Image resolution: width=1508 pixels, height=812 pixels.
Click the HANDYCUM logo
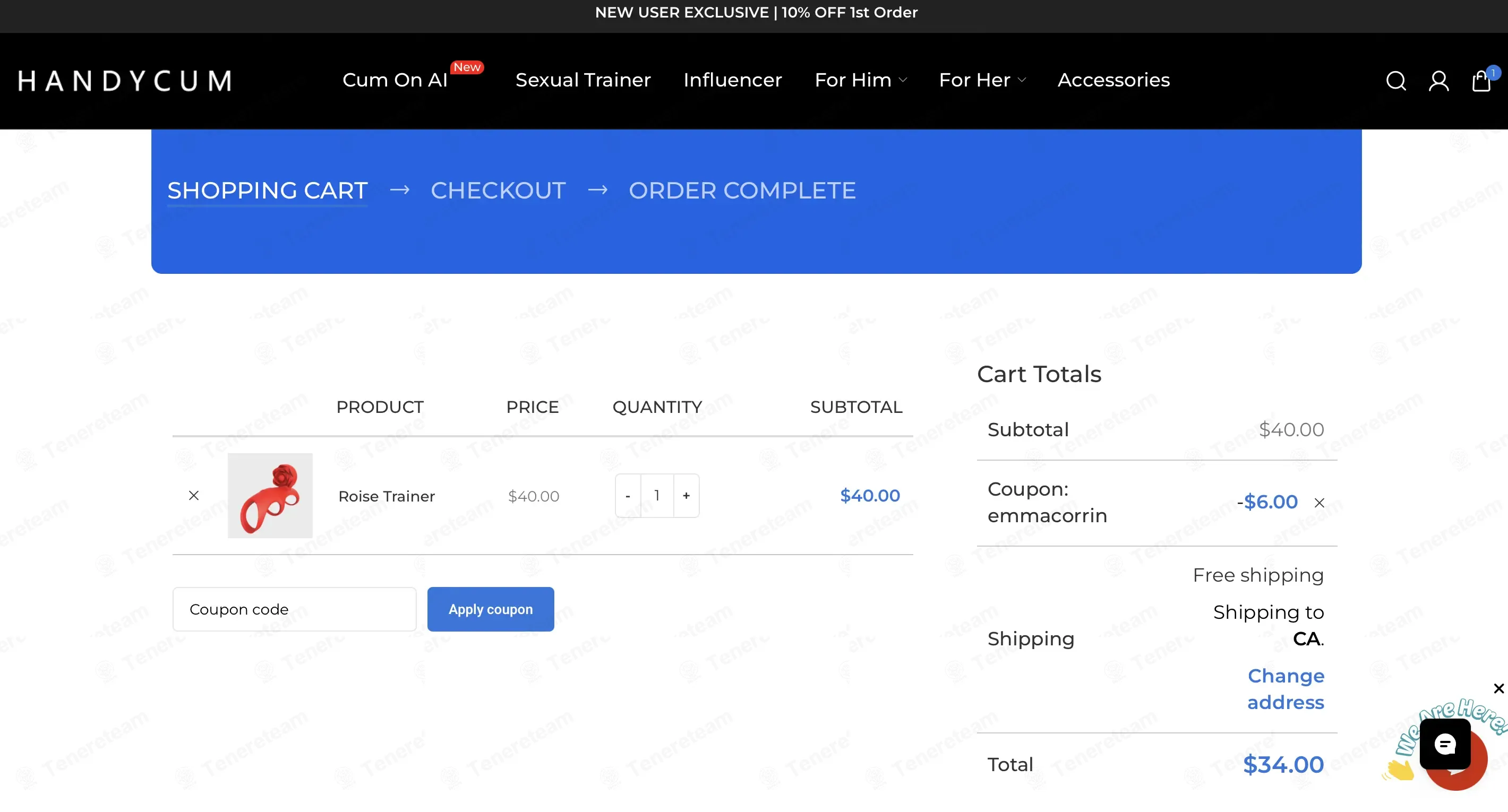tap(125, 81)
